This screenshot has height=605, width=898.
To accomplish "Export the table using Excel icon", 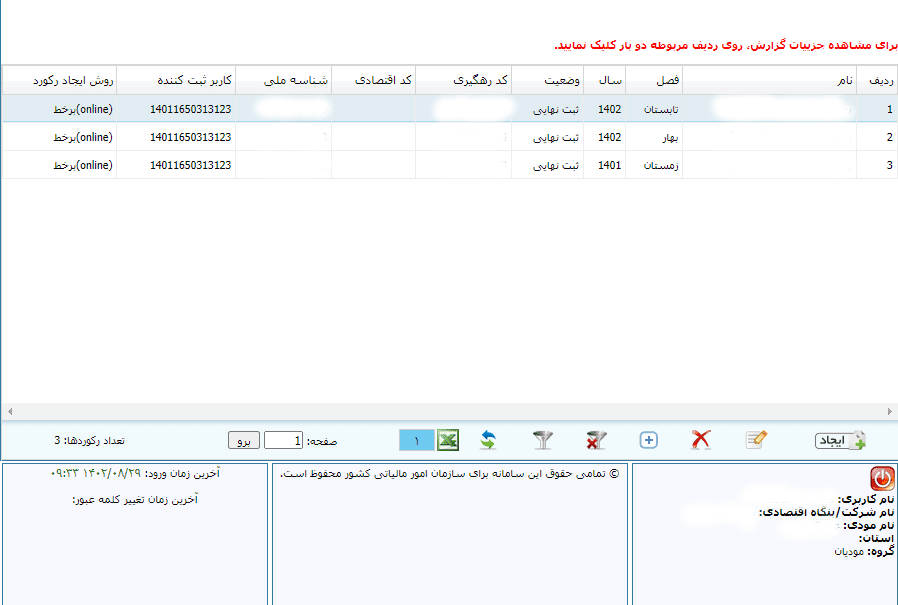I will [448, 440].
